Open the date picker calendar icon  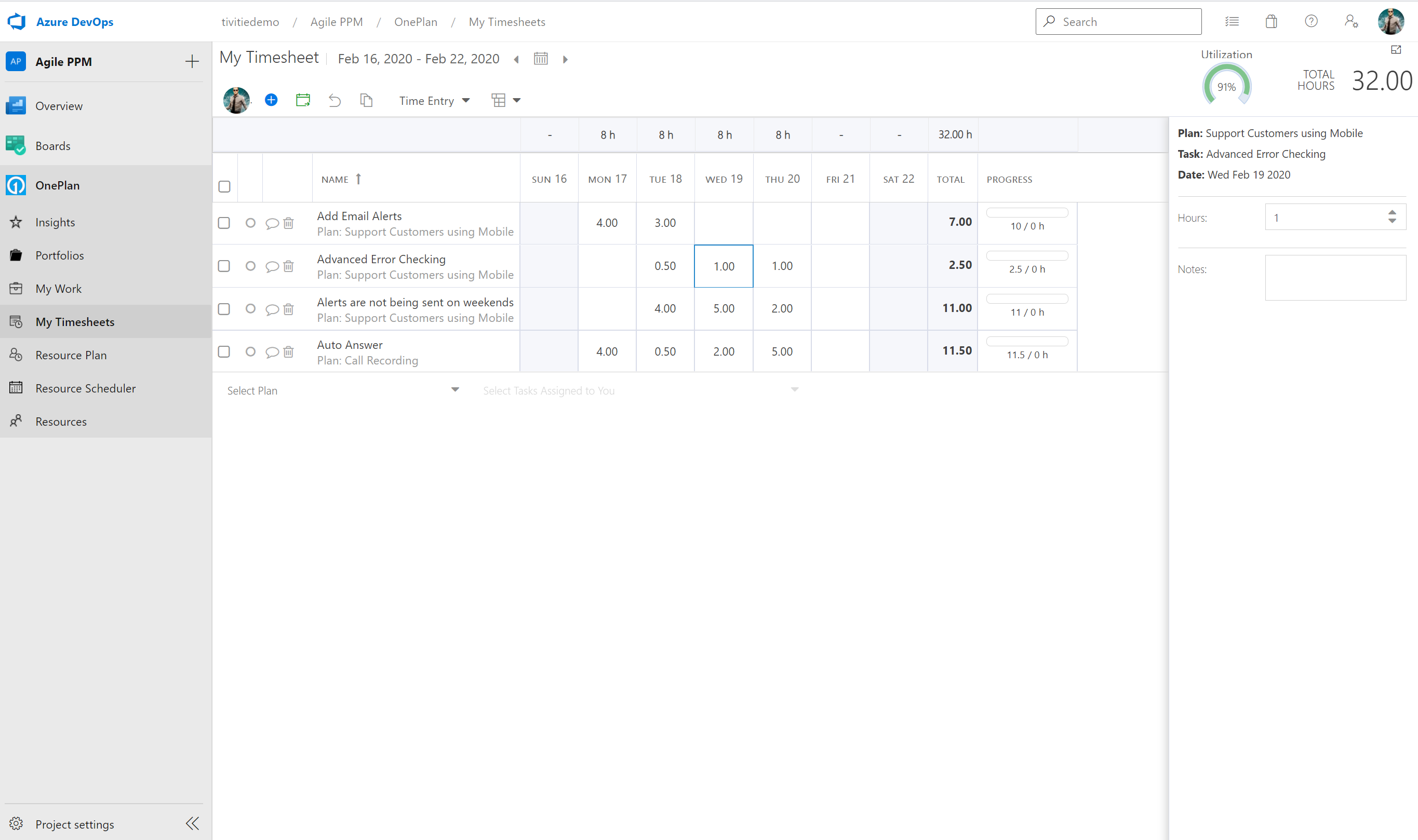coord(541,58)
